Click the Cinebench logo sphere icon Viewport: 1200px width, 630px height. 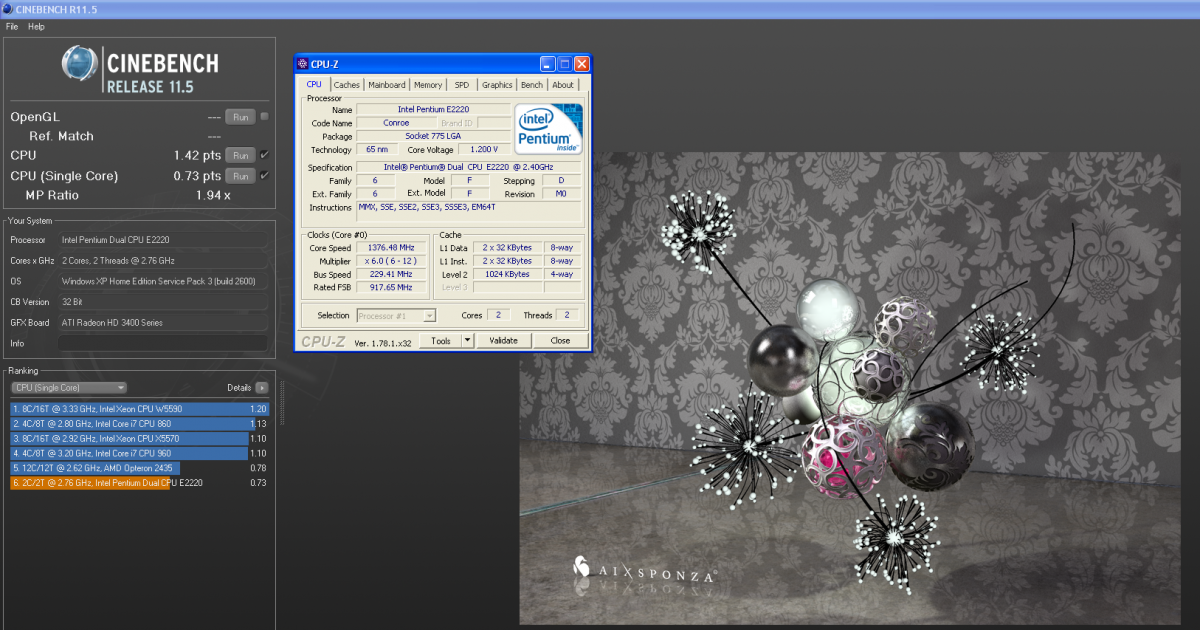[x=80, y=64]
